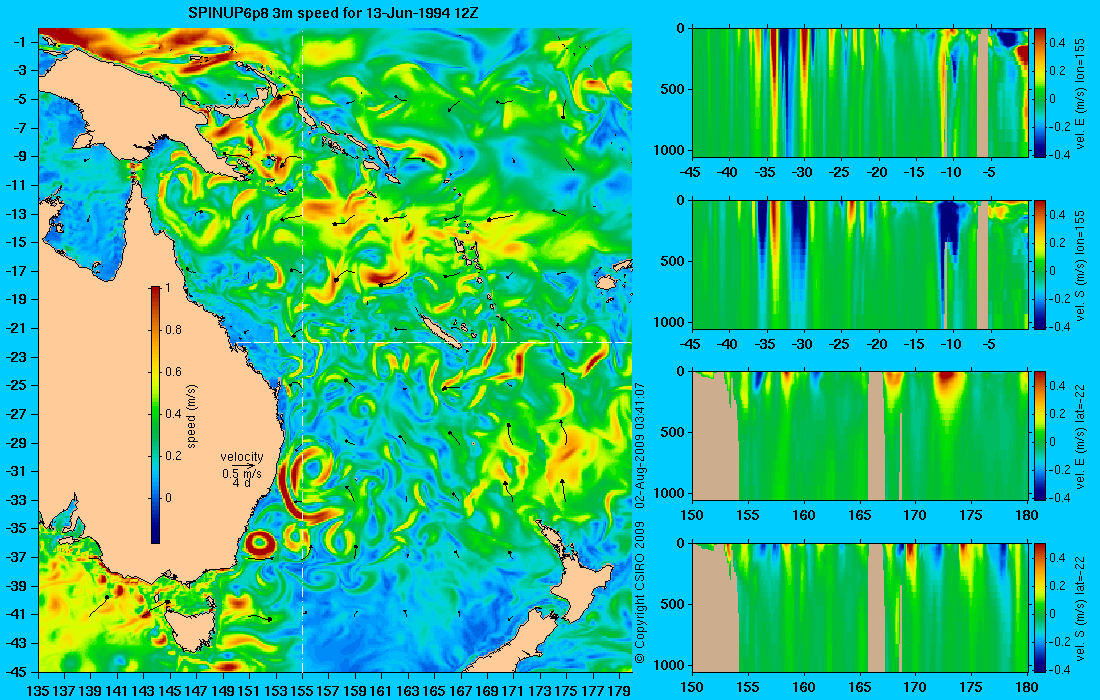Click the "0.5 m/s" velocity scale text

[x=242, y=474]
